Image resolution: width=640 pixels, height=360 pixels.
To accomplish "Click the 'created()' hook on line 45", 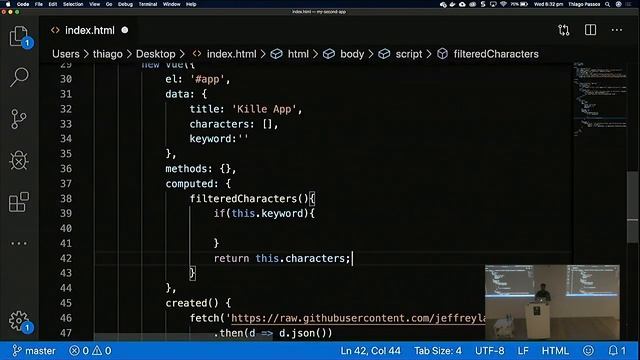I will click(x=192, y=303).
